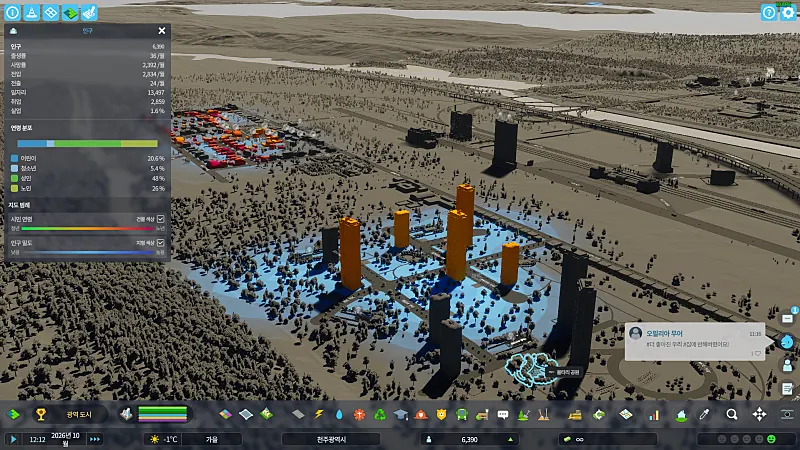Click the outlined park label on map
Image resolution: width=800 pixels, height=450 pixels.
[x=563, y=372]
